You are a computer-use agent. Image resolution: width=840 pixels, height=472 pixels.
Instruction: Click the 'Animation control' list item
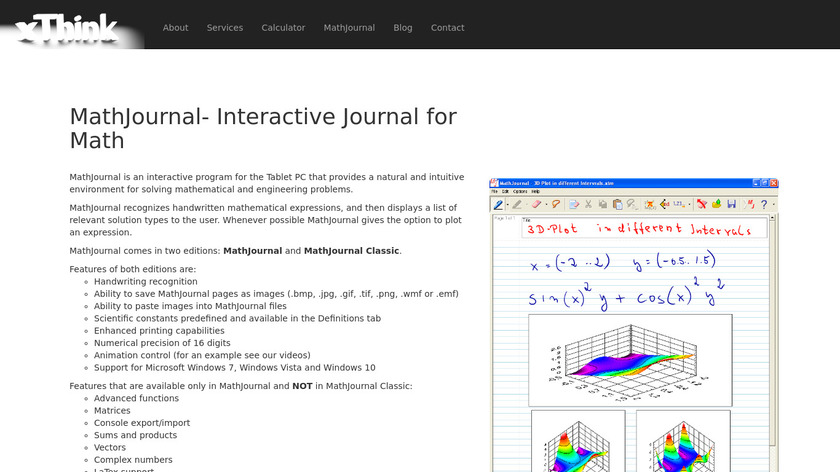pos(202,355)
